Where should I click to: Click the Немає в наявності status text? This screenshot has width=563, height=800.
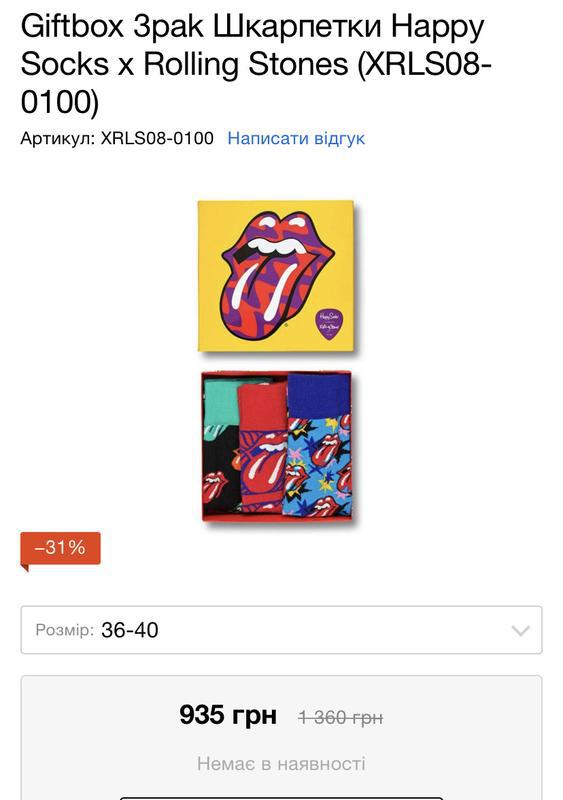click(x=281, y=764)
